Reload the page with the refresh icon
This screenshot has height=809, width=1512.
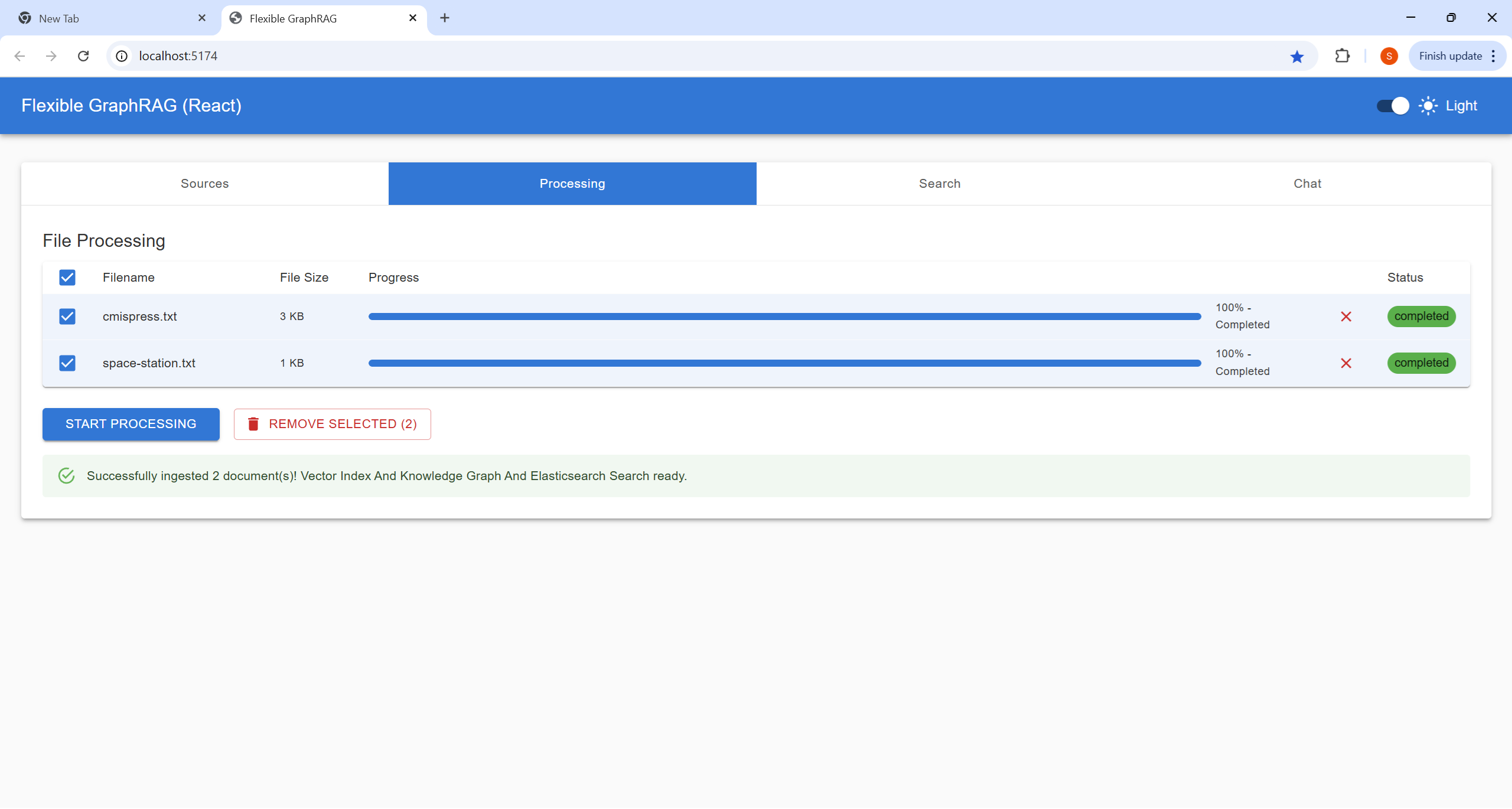(83, 56)
